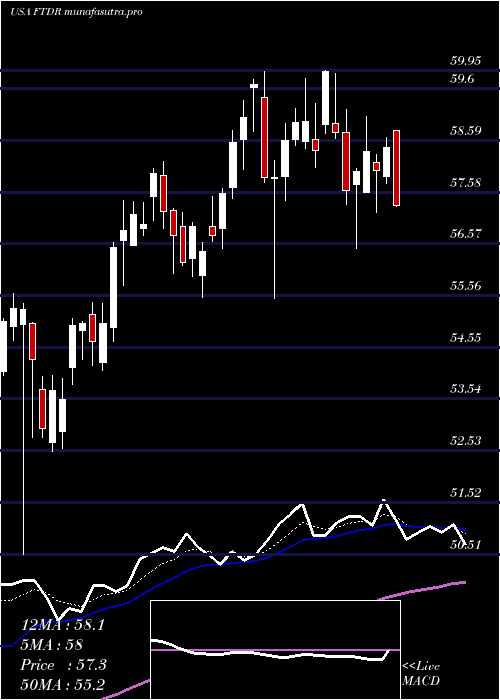Click the 50MA : 55.2 readout

click(62, 684)
